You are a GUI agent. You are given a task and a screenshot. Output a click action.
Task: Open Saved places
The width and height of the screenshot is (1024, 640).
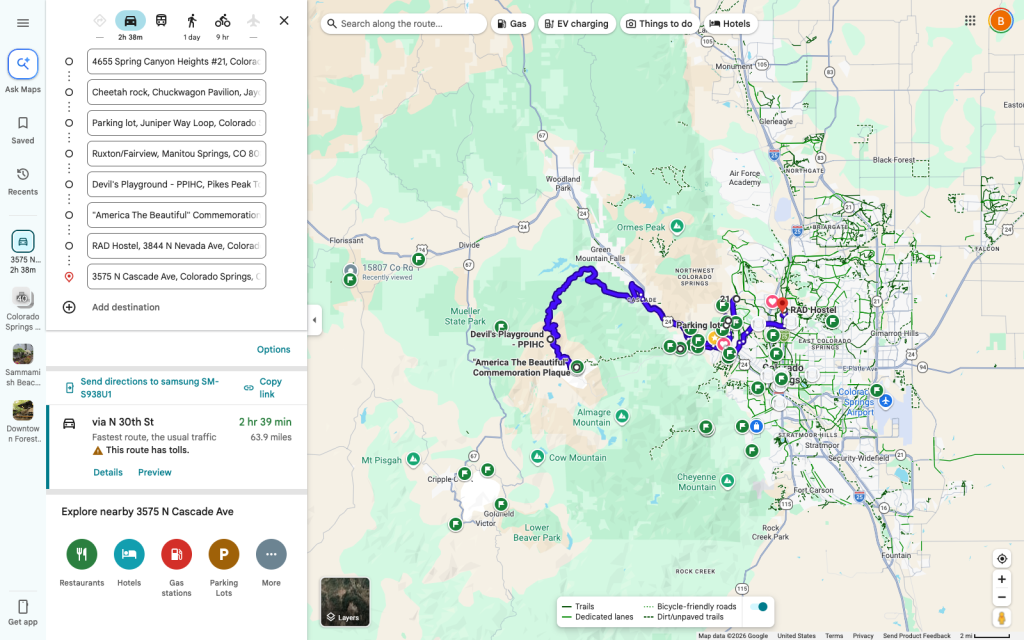(x=23, y=130)
